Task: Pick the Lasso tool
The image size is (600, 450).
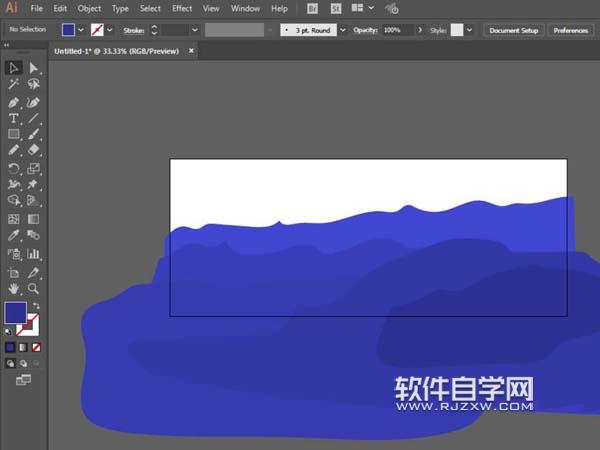Action: coord(33,84)
